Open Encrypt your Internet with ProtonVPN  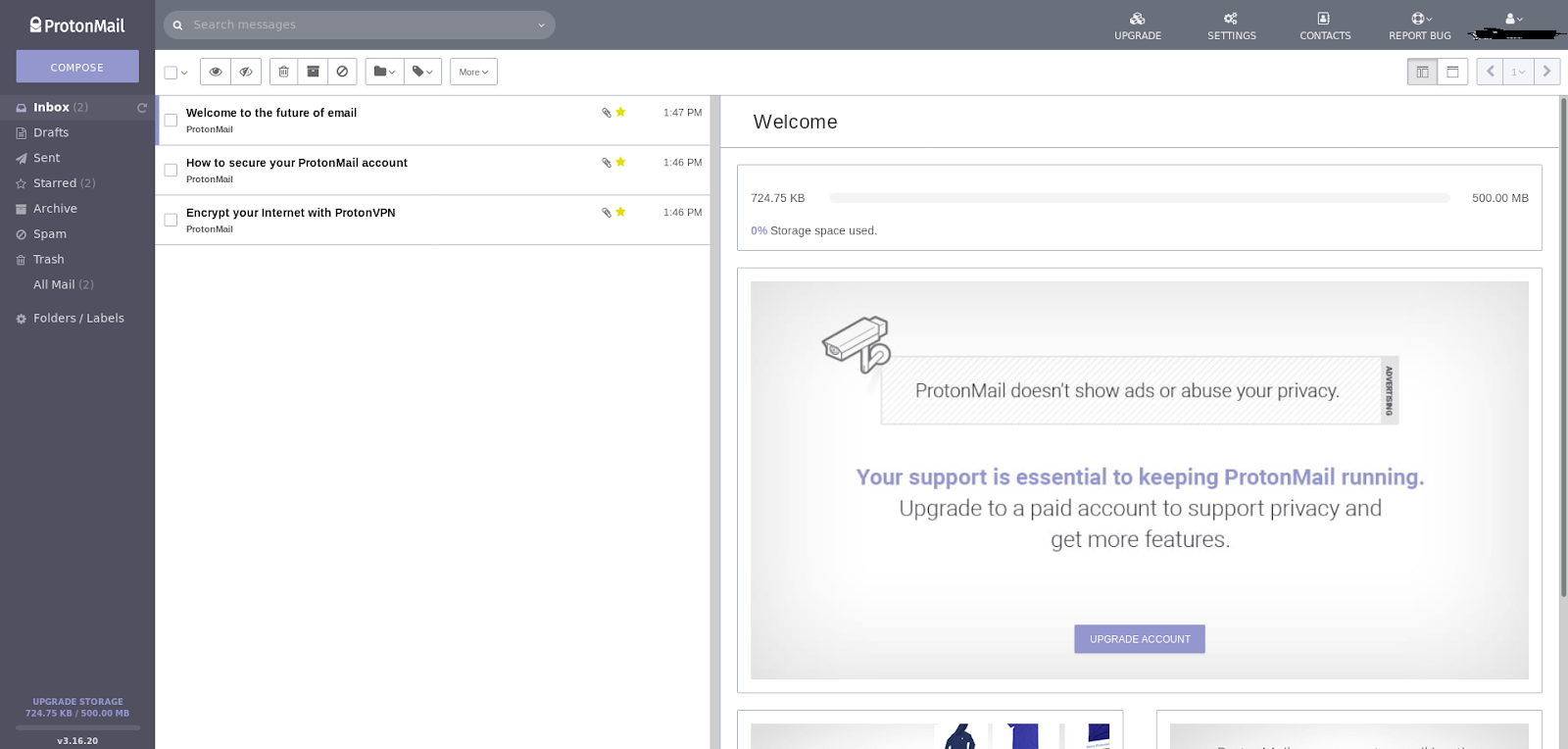[291, 213]
